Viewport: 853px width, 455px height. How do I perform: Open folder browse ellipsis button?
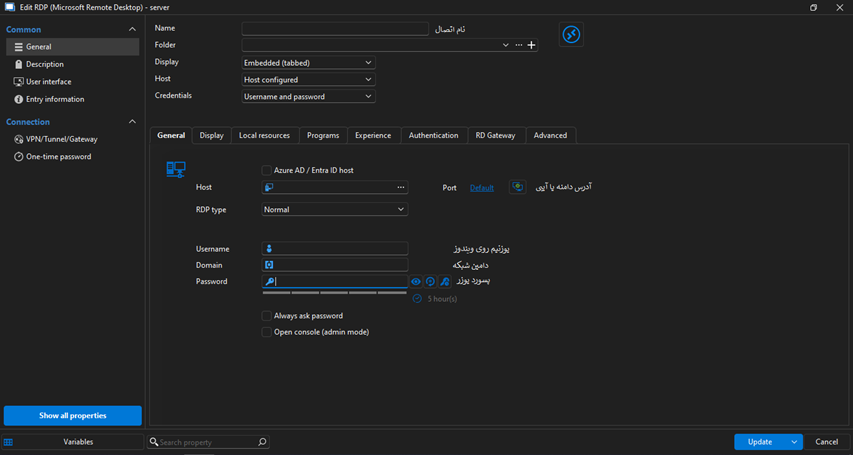pos(518,45)
